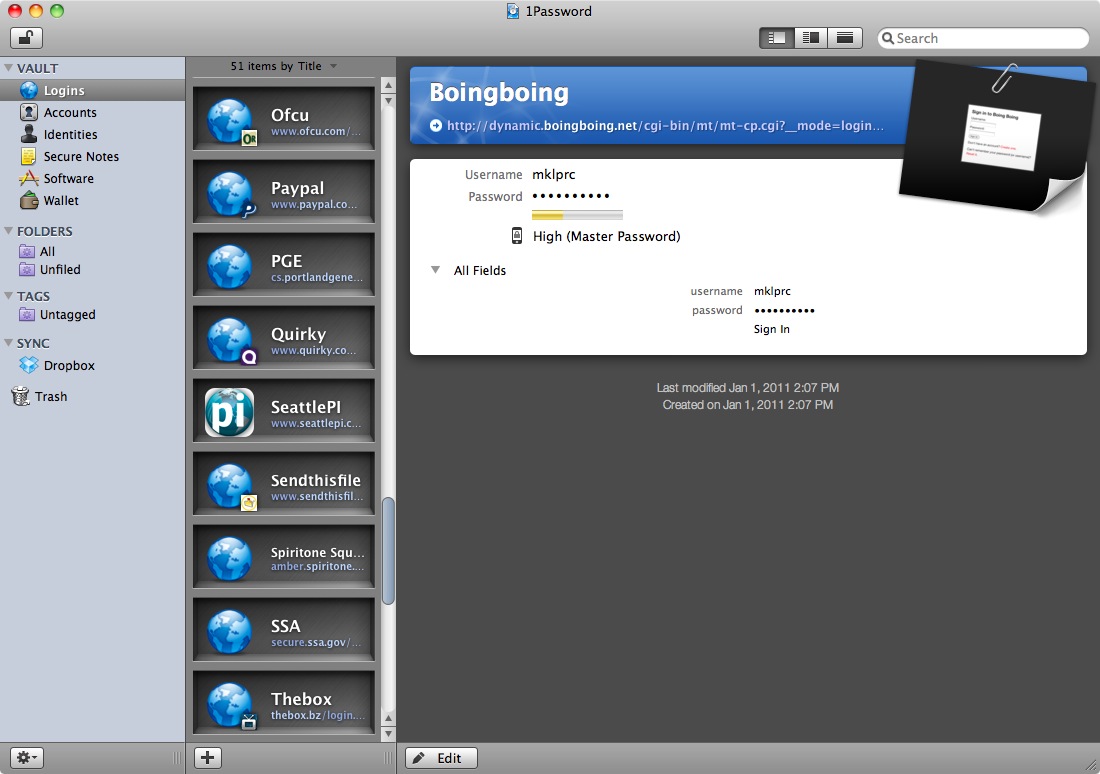This screenshot has height=774, width=1100.
Task: Open the Trash can icon
Action: click(x=20, y=396)
